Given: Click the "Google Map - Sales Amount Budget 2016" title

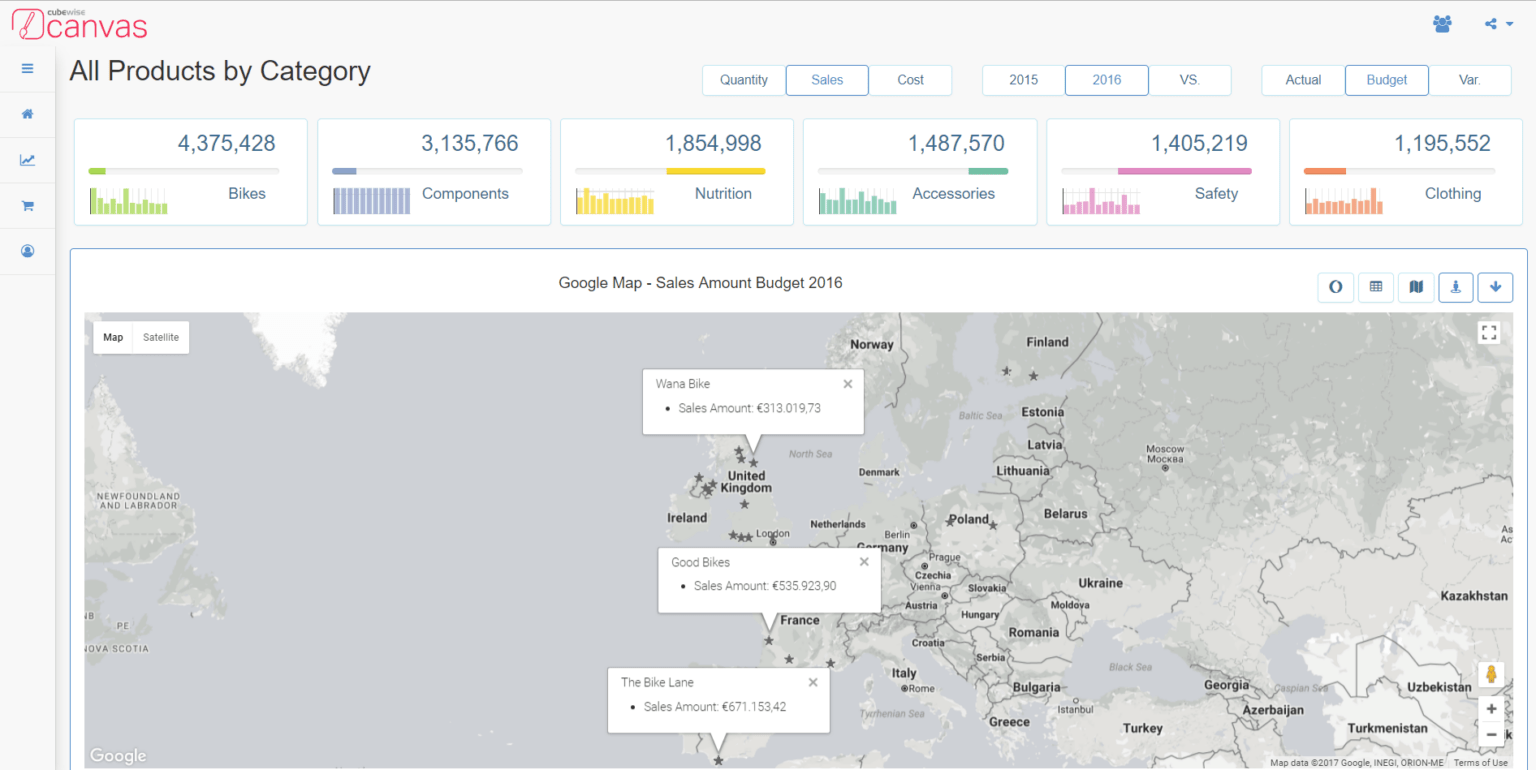Looking at the screenshot, I should pyautogui.click(x=700, y=283).
